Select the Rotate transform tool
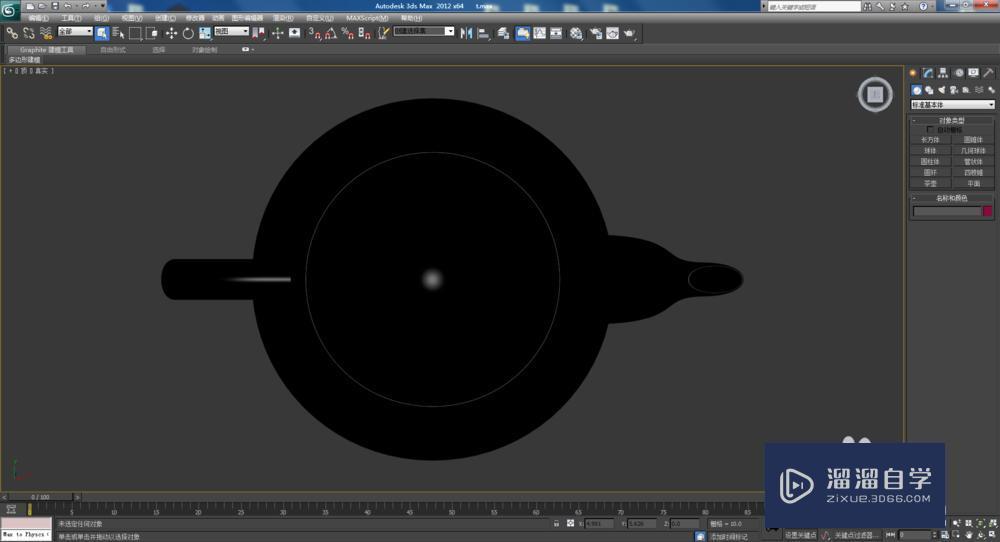Screen dimensions: 1000x542 pos(188,33)
